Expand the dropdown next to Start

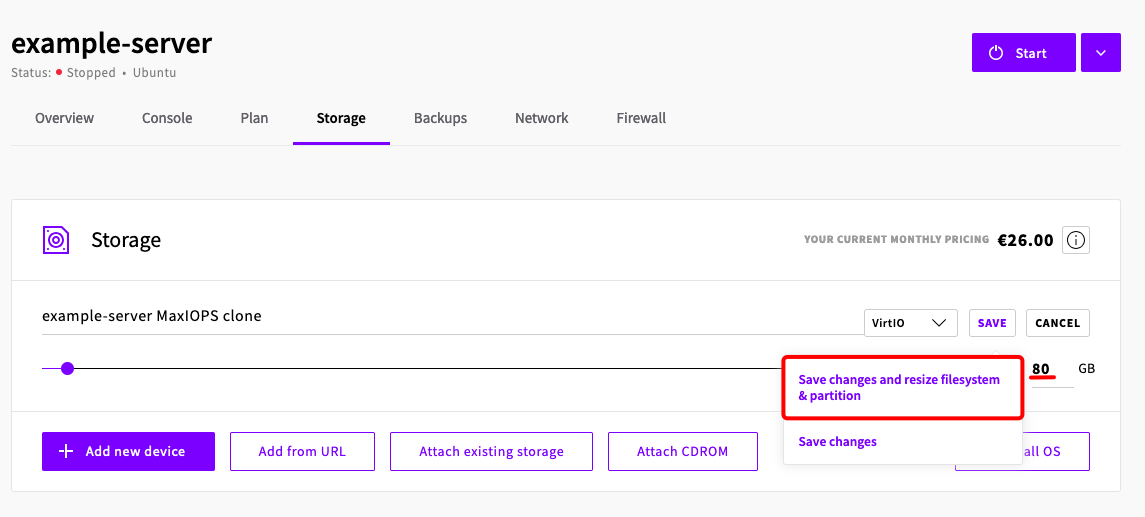click(x=1100, y=53)
